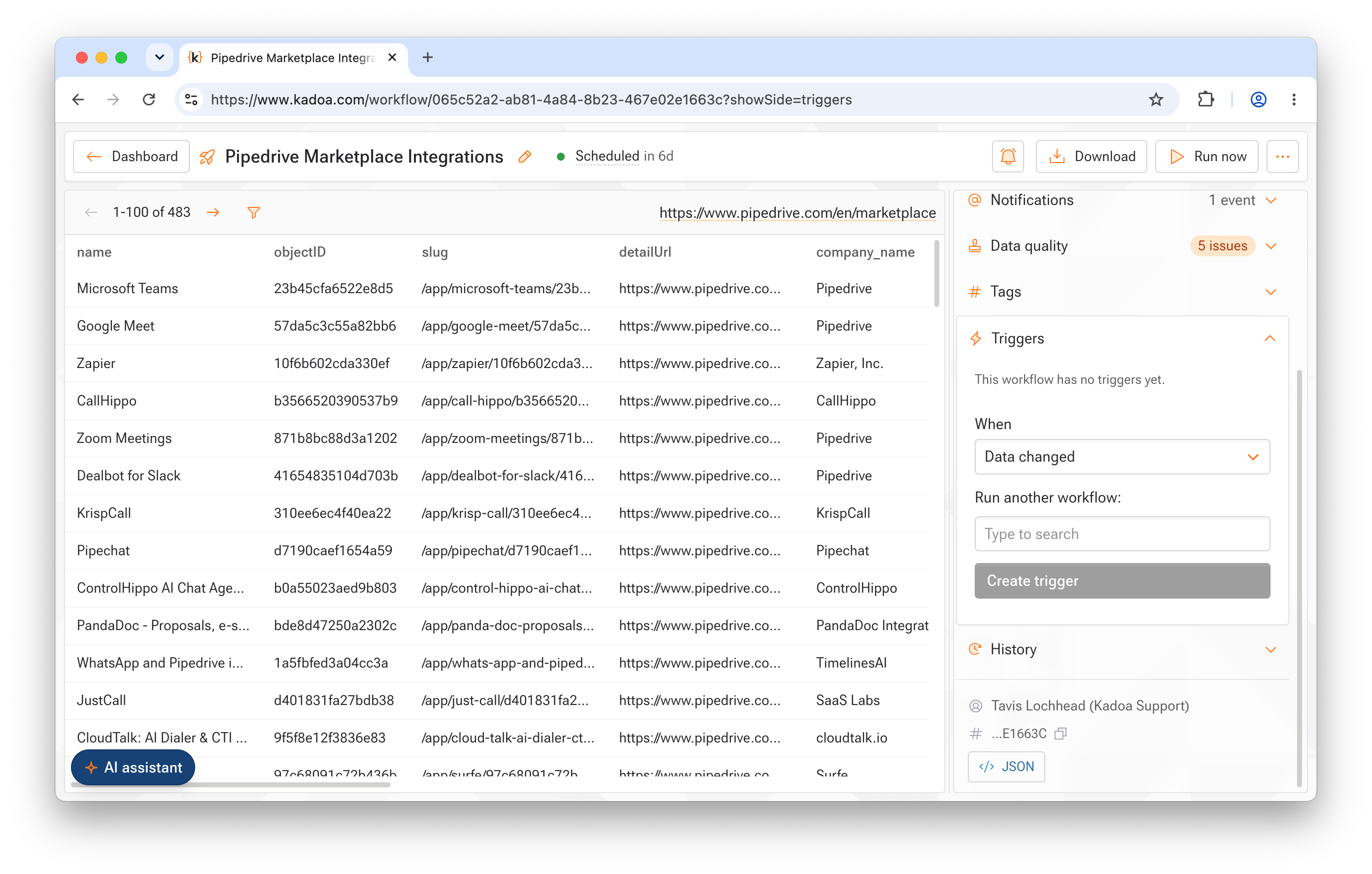Collapse the Triggers section
Viewport: 1372px width, 874px height.
[1269, 338]
